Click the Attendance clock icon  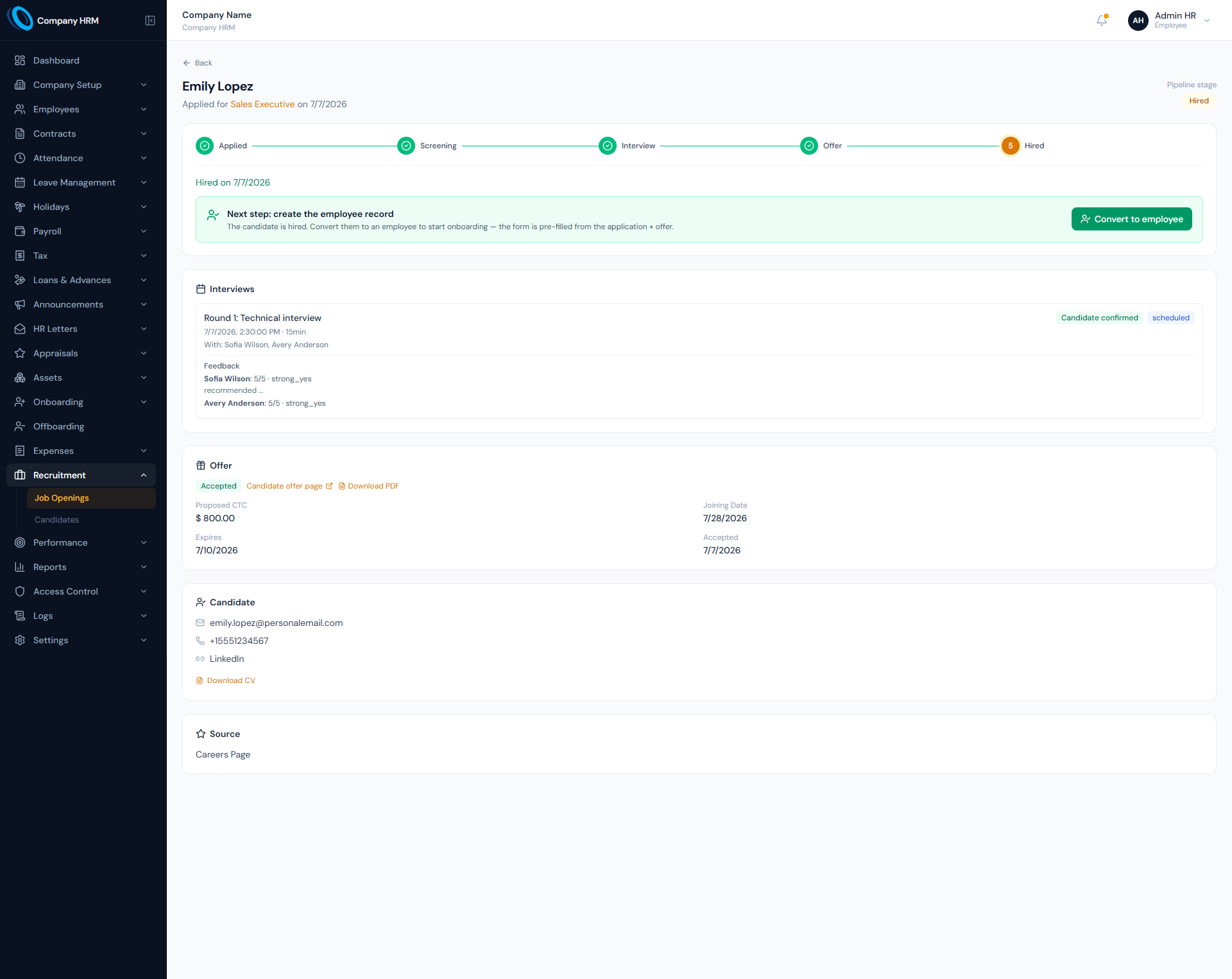point(20,158)
